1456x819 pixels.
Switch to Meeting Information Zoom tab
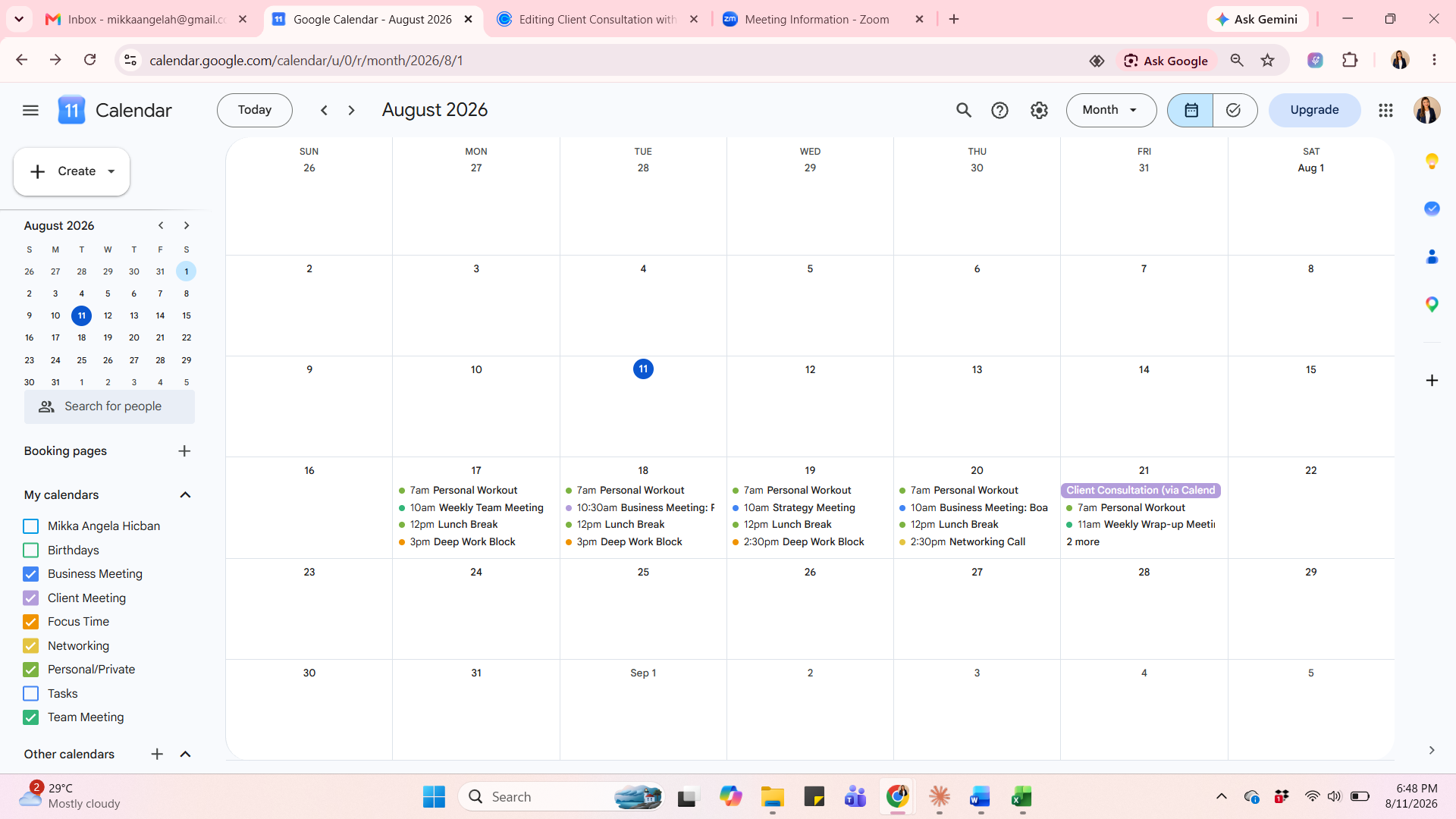[824, 20]
